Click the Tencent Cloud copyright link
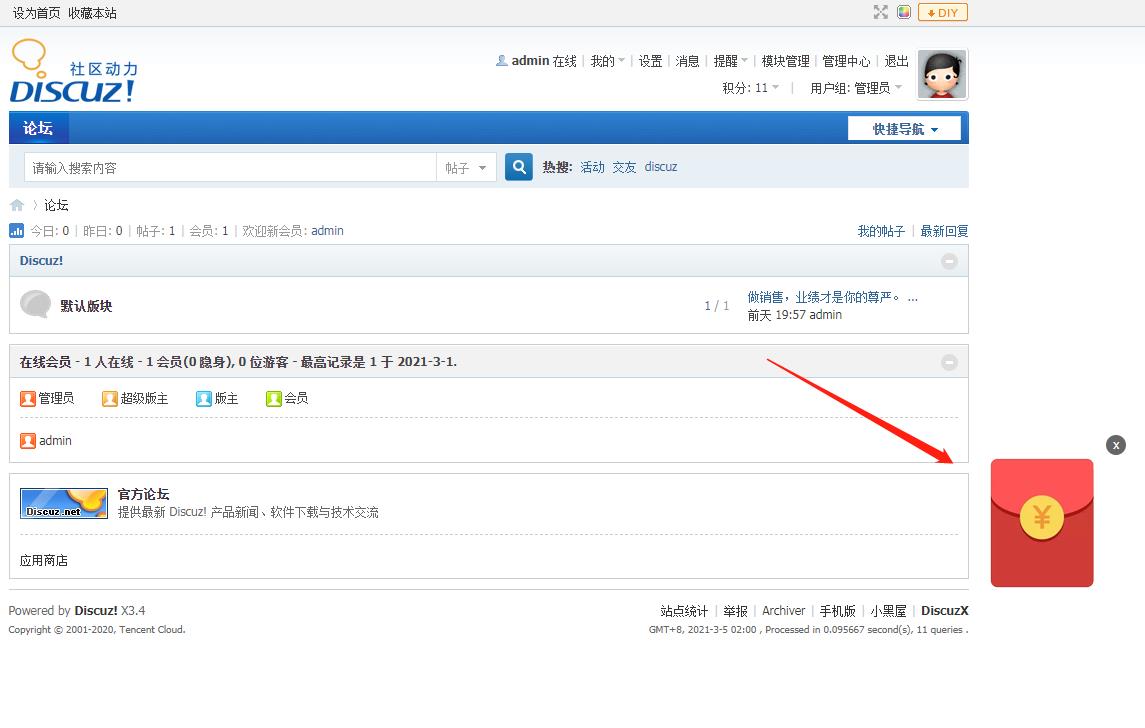The width and height of the screenshot is (1145, 728). pyautogui.click(x=151, y=629)
